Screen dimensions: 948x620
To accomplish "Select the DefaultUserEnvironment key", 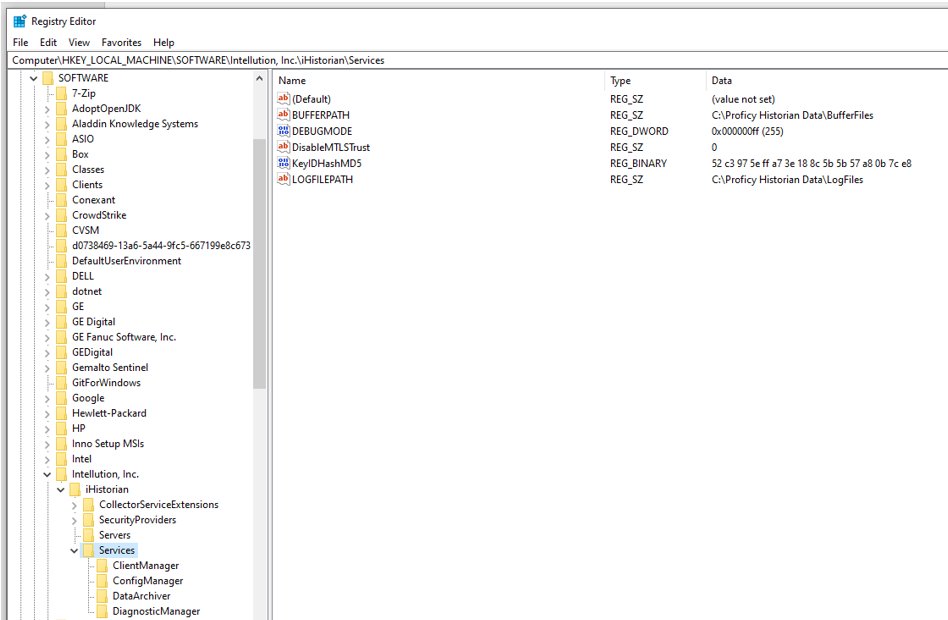I will pyautogui.click(x=126, y=261).
